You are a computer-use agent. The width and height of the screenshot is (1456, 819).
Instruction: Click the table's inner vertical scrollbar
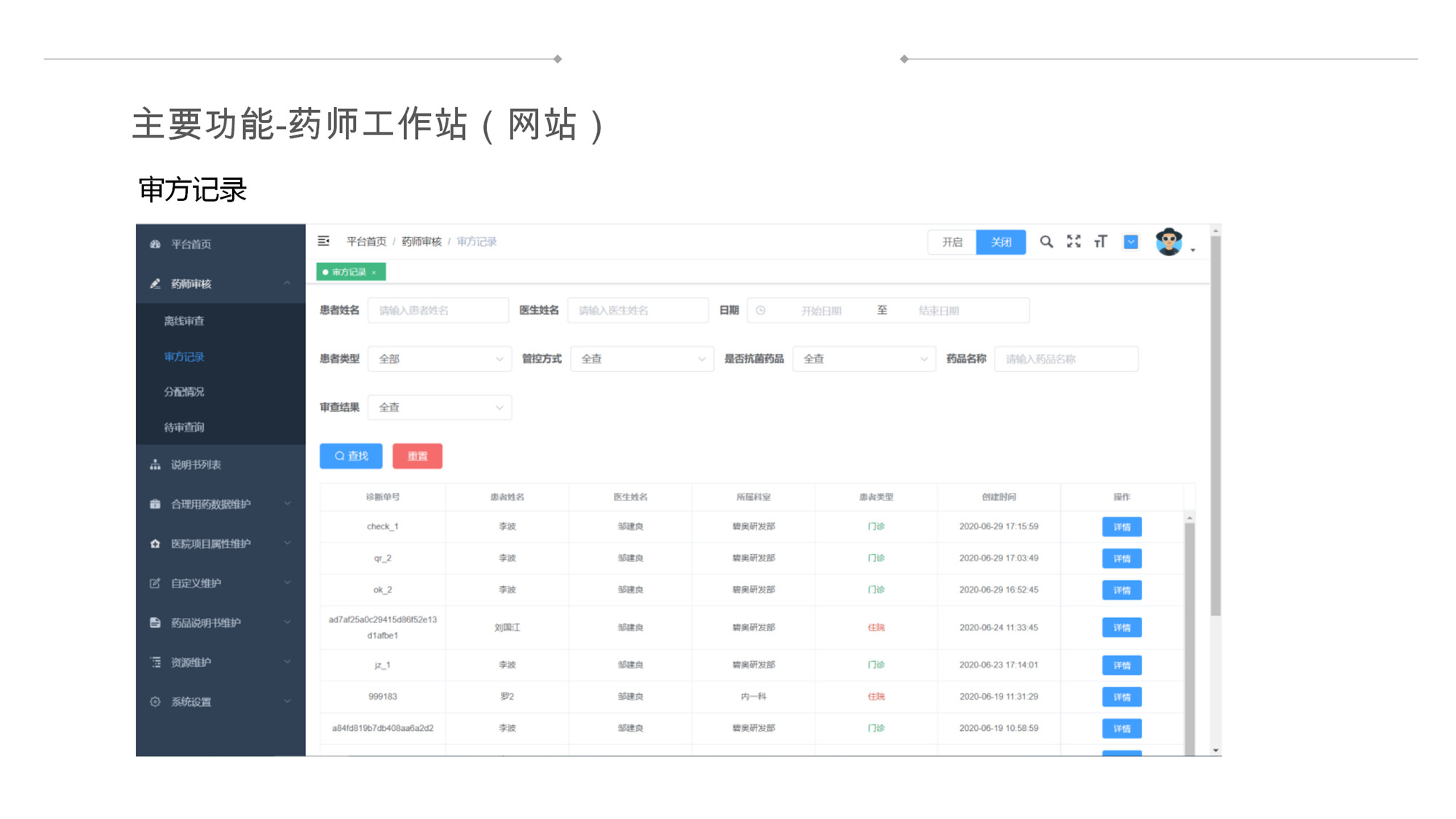(1190, 639)
